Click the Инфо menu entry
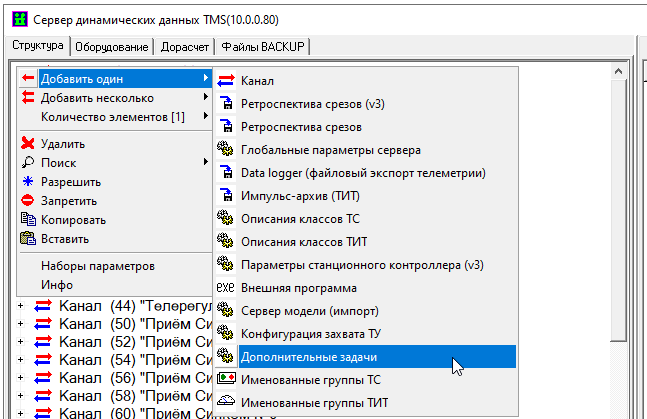The image size is (647, 419). coord(57,285)
